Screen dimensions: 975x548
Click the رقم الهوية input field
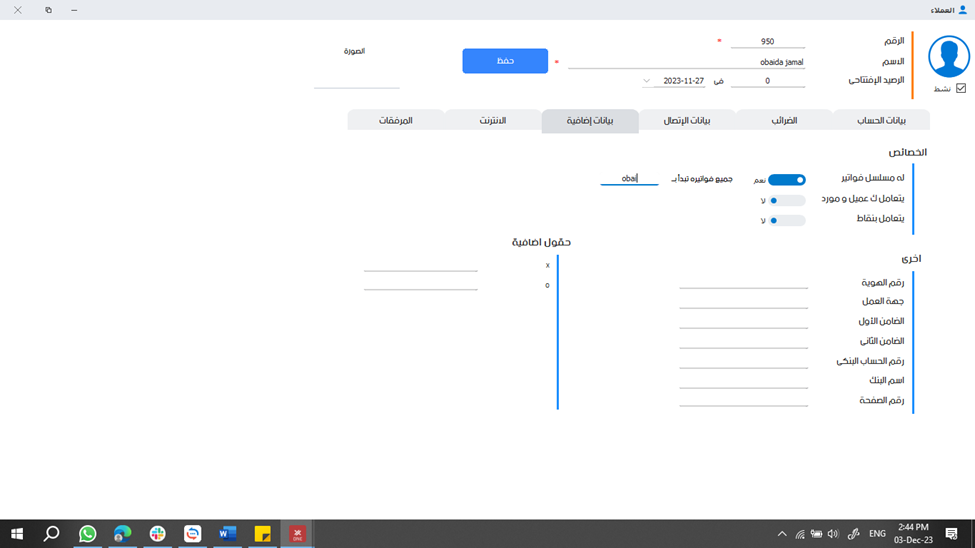743,282
